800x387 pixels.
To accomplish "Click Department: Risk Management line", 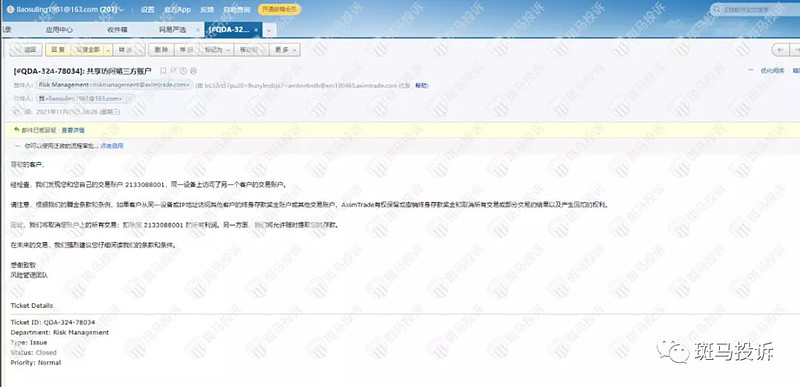I will [60, 332].
